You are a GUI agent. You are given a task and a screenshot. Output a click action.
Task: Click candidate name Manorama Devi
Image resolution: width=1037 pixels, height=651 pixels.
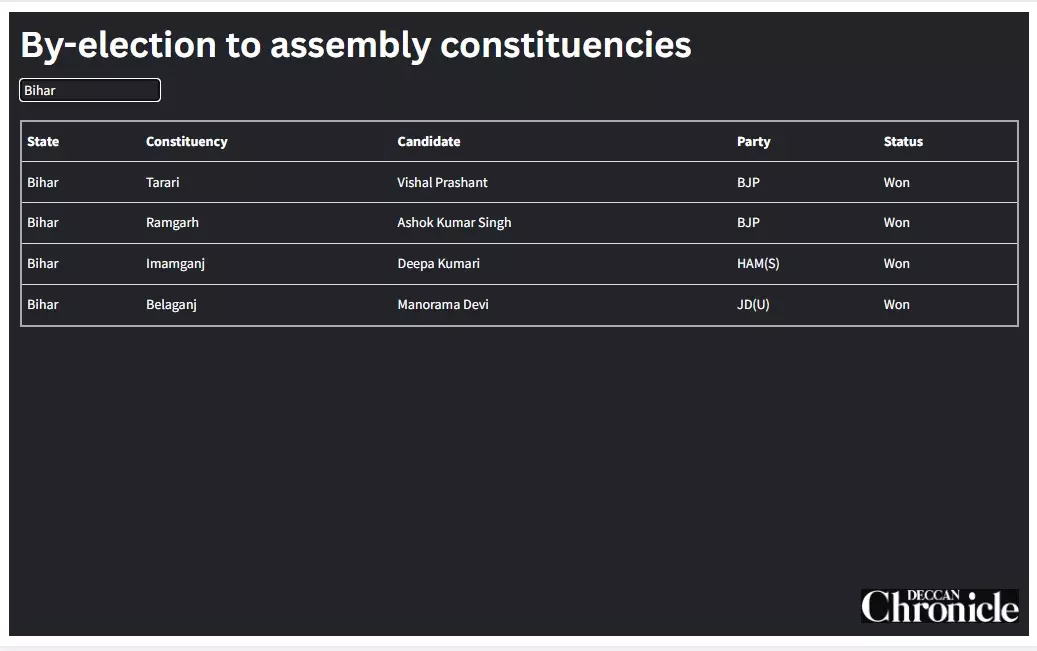click(x=443, y=305)
